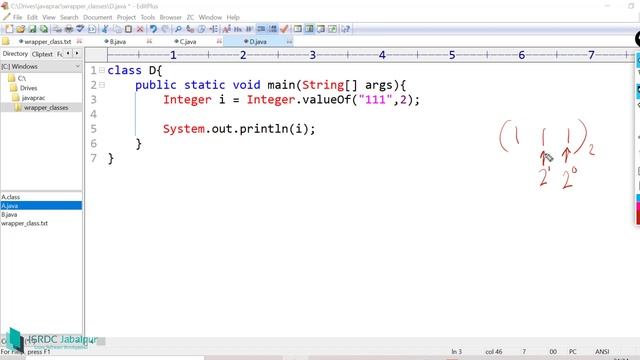Image resolution: width=640 pixels, height=360 pixels.
Task: Click the red check mark toolbar icon
Action: point(284,29)
